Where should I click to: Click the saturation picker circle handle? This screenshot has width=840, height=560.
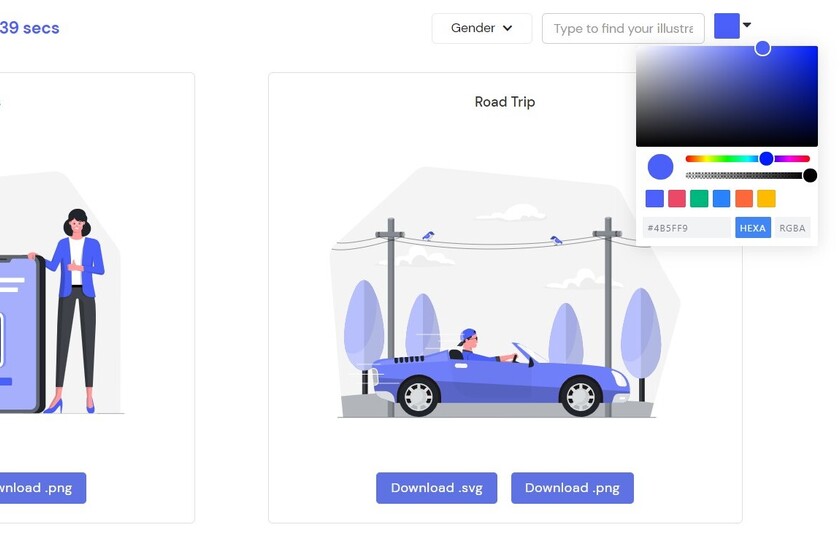[762, 48]
